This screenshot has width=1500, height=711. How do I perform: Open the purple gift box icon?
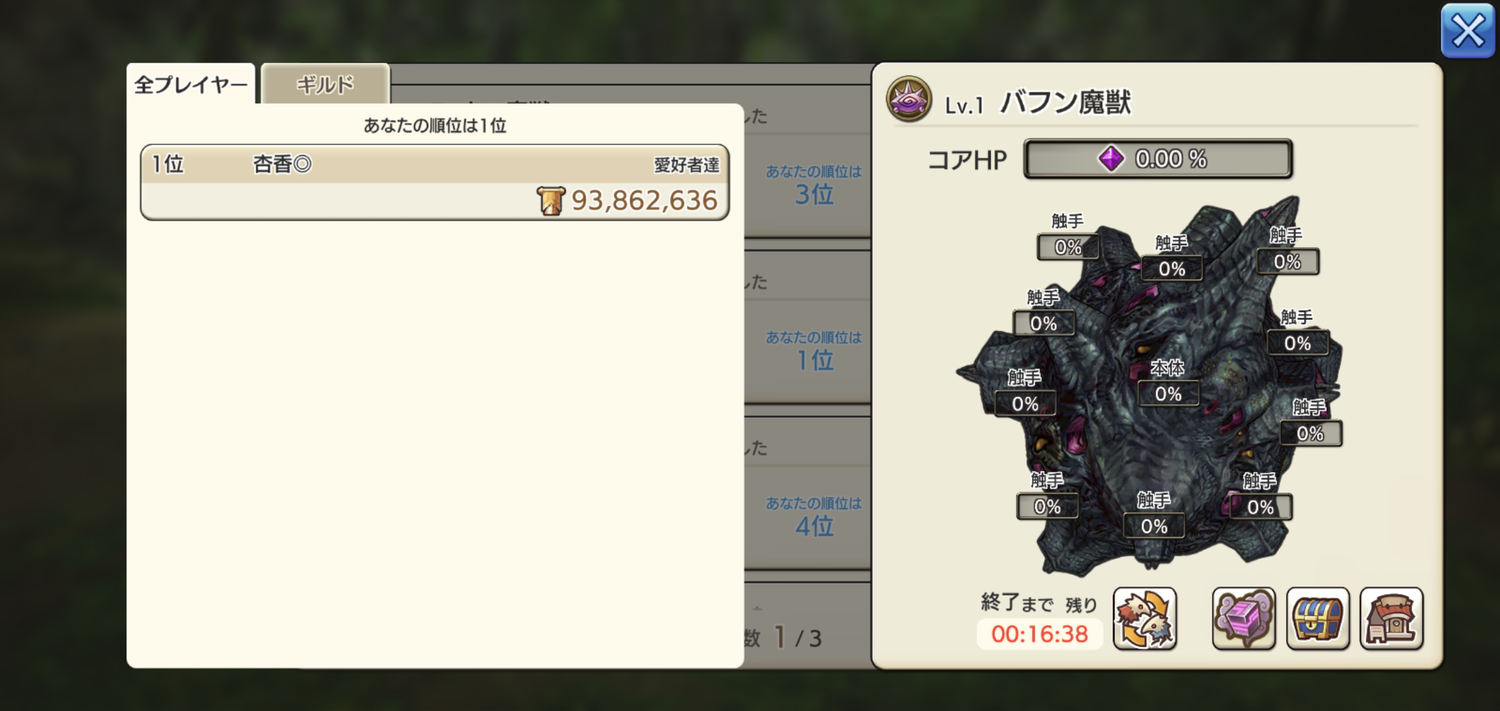pyautogui.click(x=1244, y=618)
